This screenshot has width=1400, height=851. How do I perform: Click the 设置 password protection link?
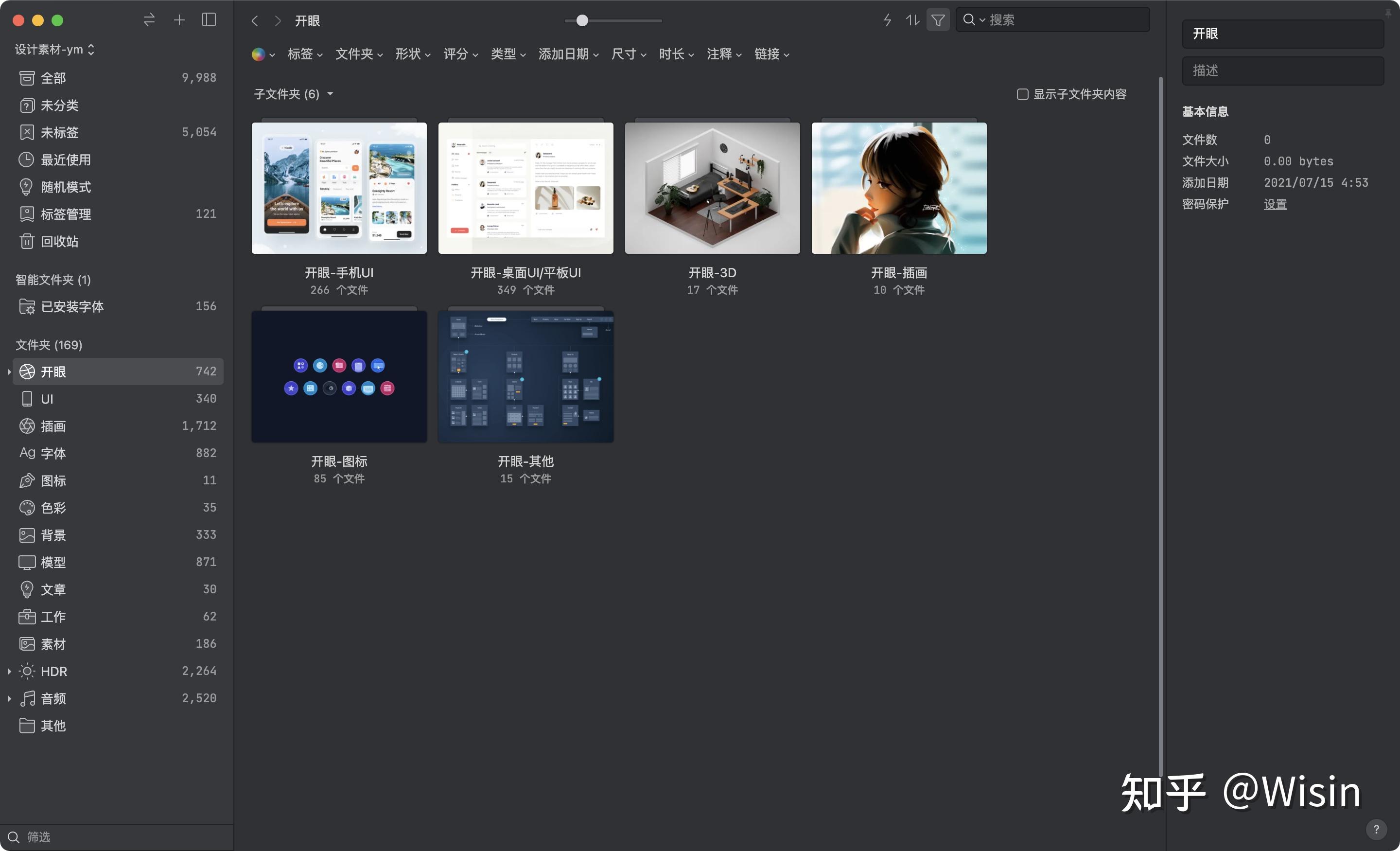click(1275, 204)
